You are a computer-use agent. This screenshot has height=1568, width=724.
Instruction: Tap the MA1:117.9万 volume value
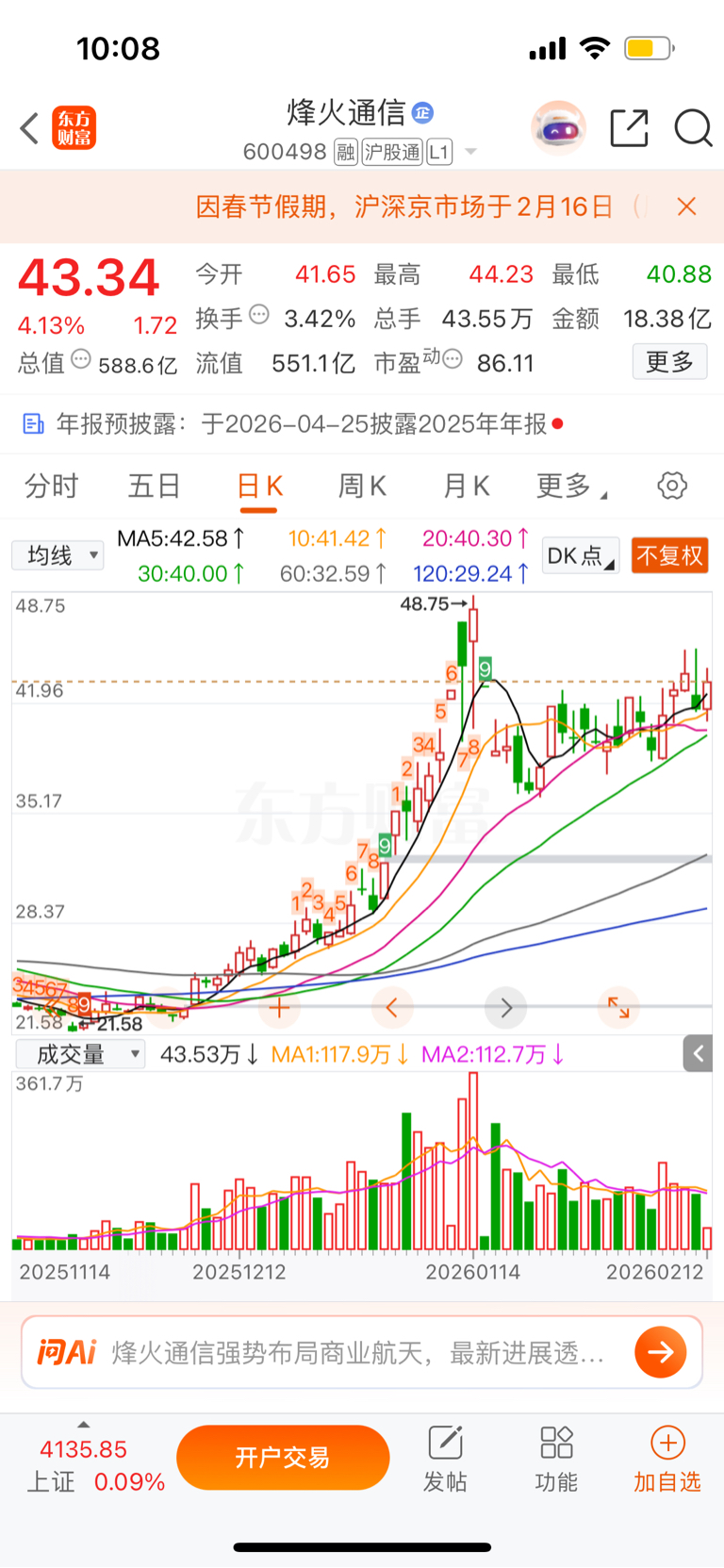click(340, 1054)
